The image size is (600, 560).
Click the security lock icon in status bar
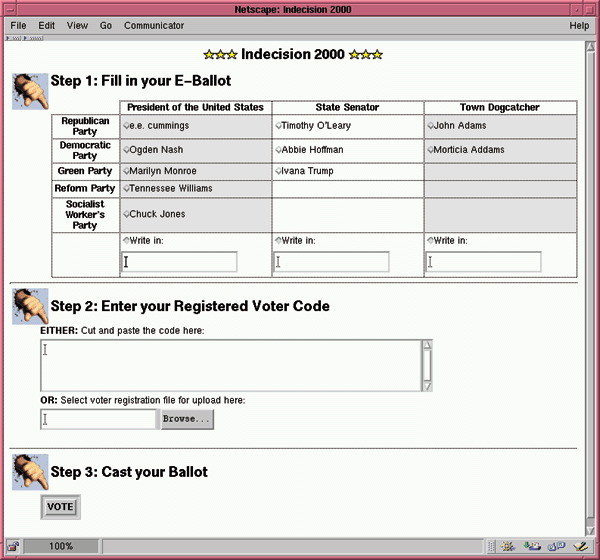12,547
